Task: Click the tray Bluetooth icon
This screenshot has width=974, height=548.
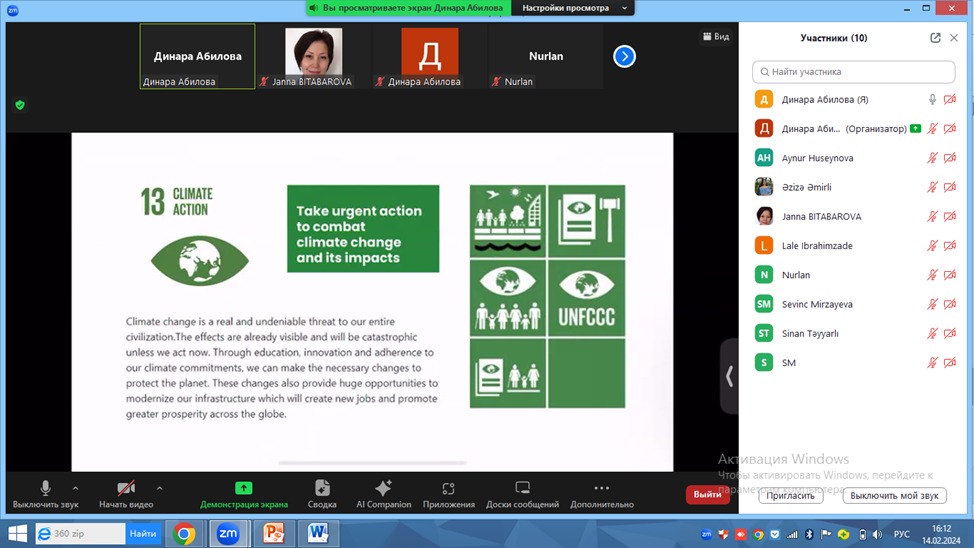Action: tap(809, 534)
